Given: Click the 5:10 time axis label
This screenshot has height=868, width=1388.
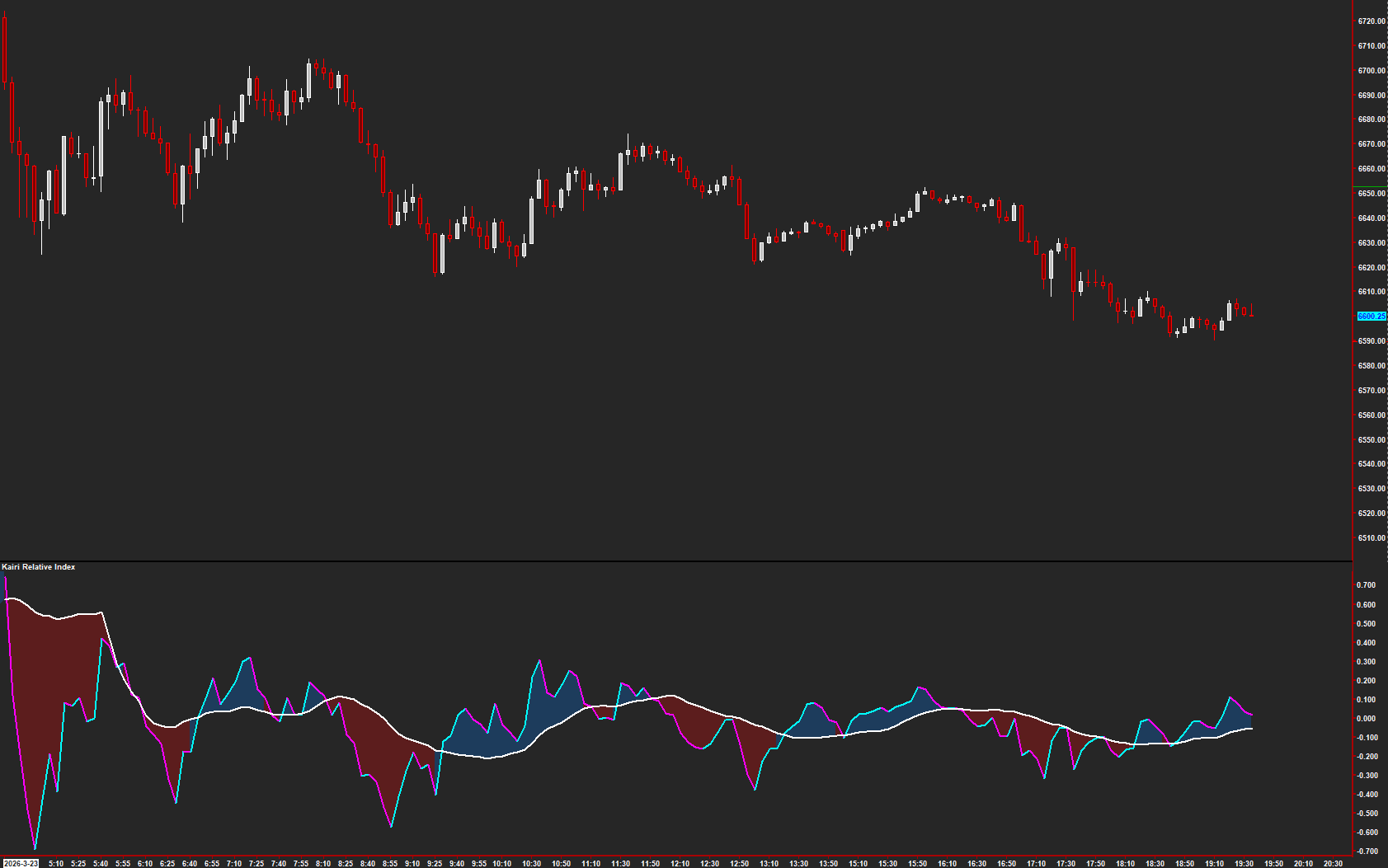Looking at the screenshot, I should click(56, 863).
